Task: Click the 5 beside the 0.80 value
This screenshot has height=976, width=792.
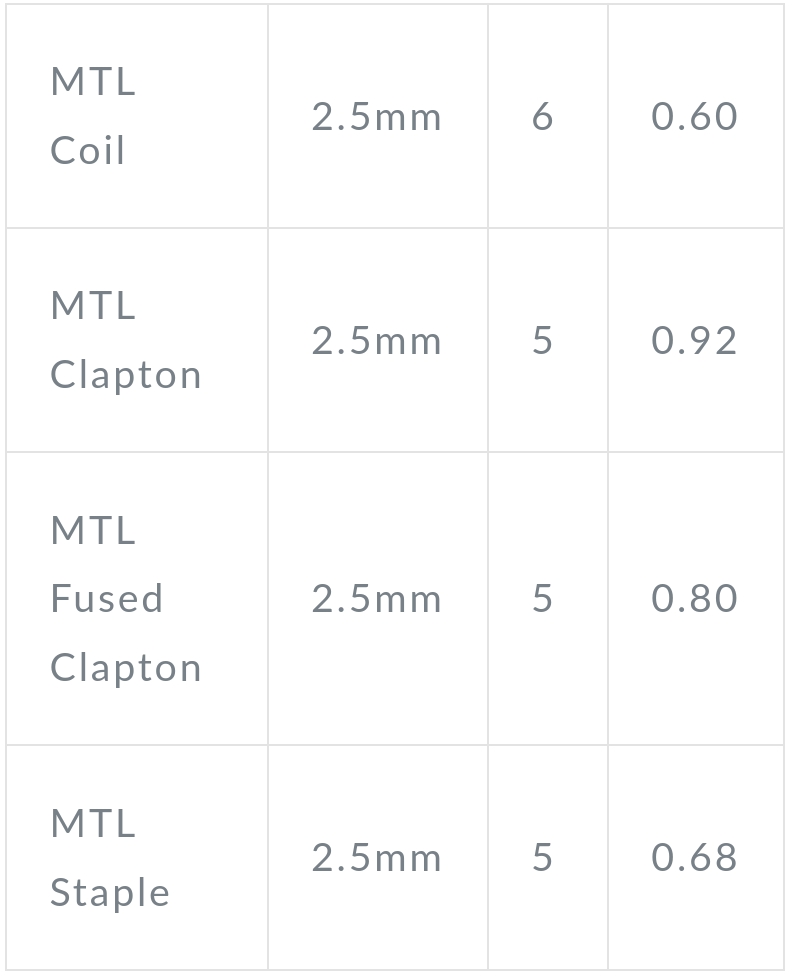Action: point(542,599)
